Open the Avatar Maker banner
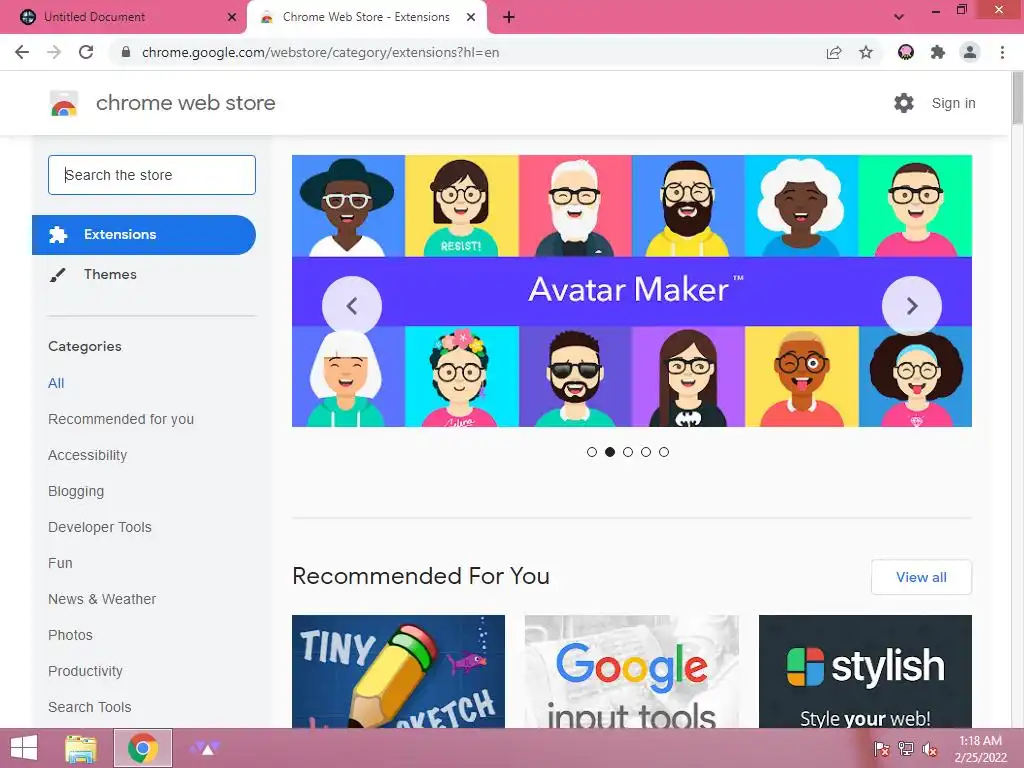The image size is (1024, 768). (632, 291)
